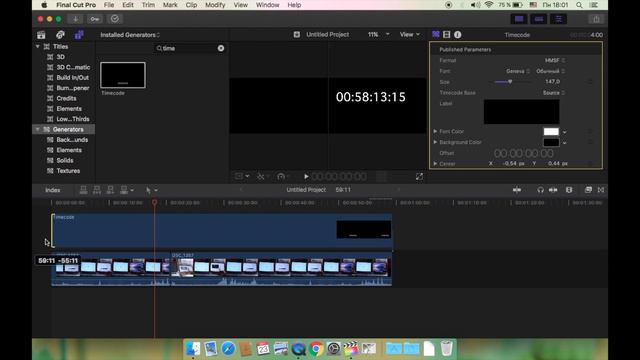Expand the Center parameter disclosure triangle

tap(435, 164)
